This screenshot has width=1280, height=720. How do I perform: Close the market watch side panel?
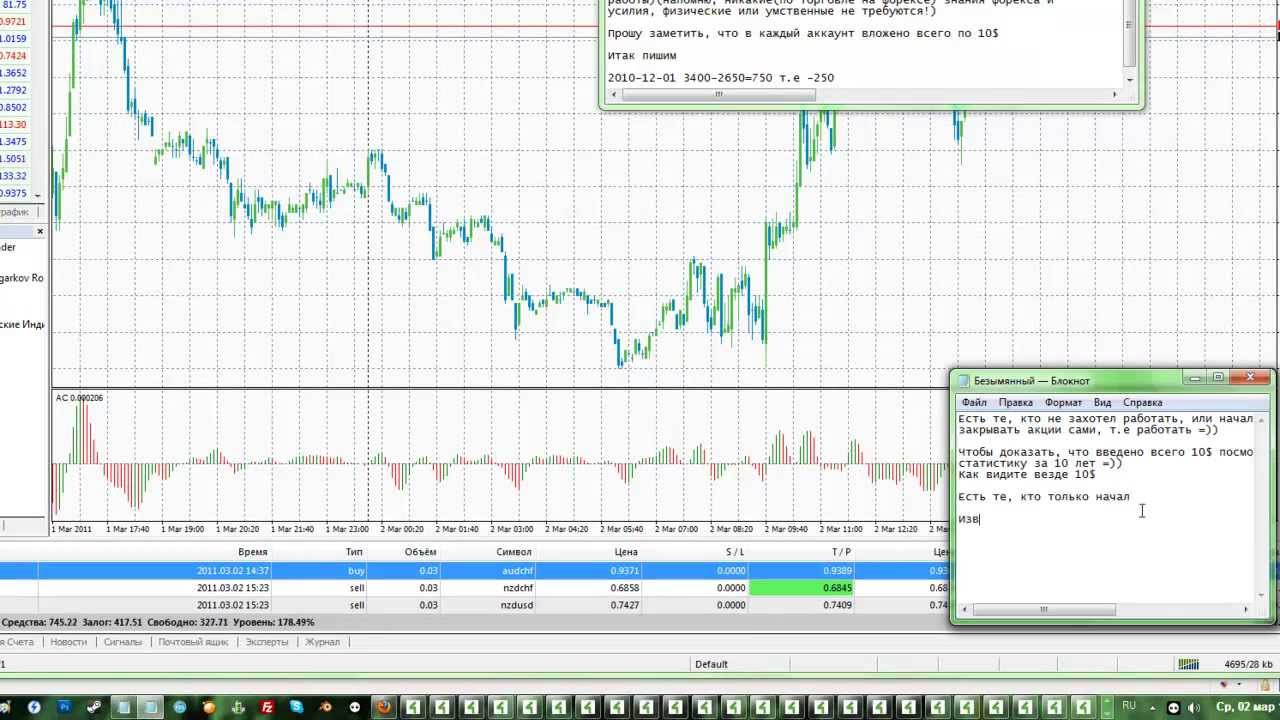40,231
